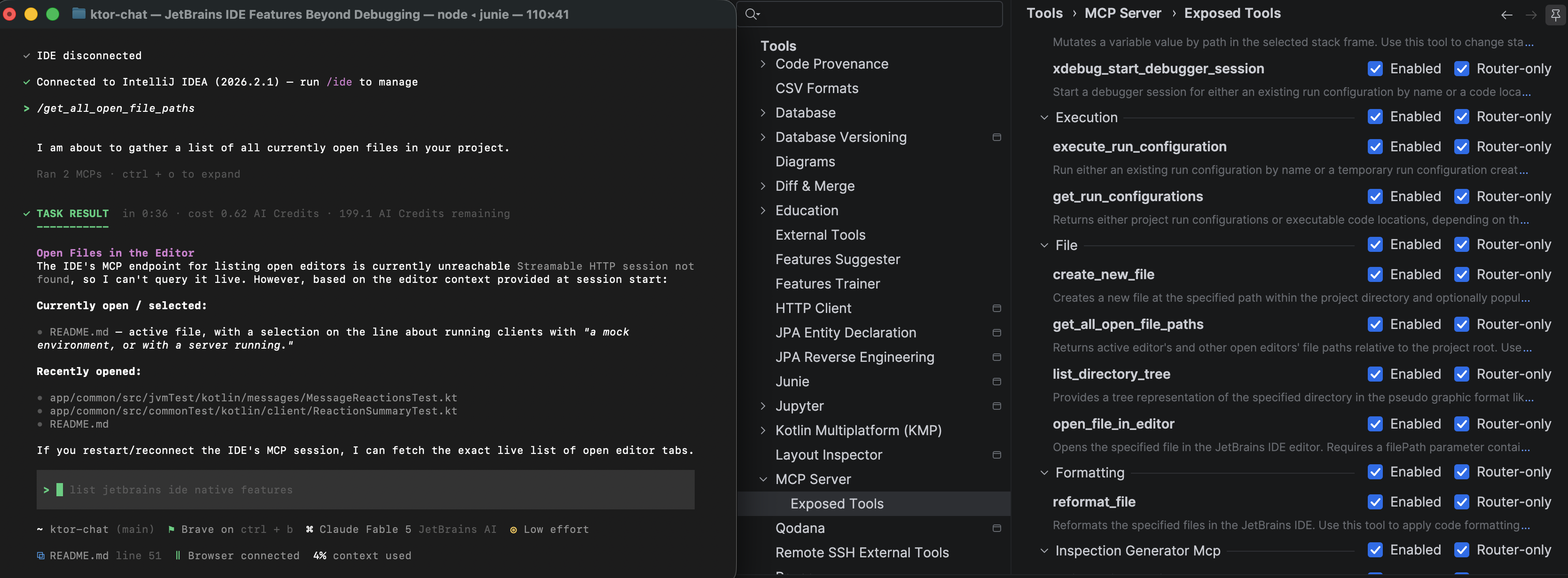Click project-level icon beside JPA Reverse Engineering

pyautogui.click(x=996, y=357)
